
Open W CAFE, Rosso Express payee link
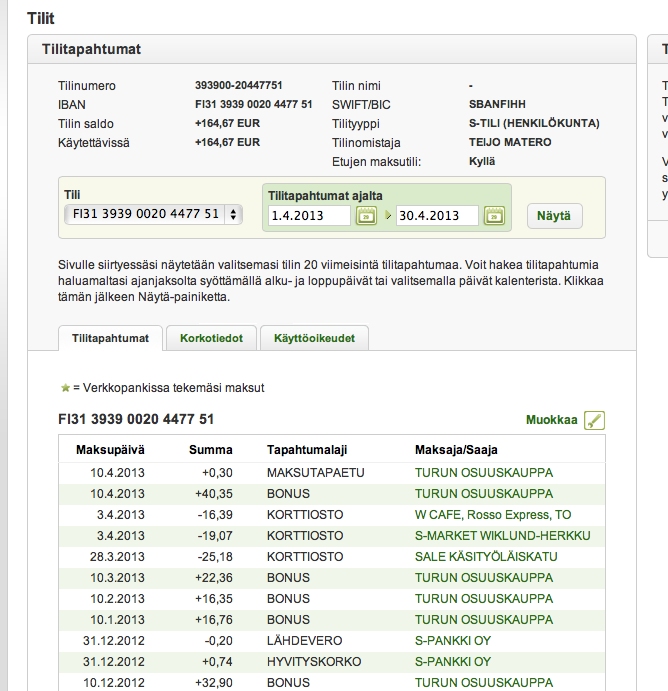pyautogui.click(x=493, y=514)
